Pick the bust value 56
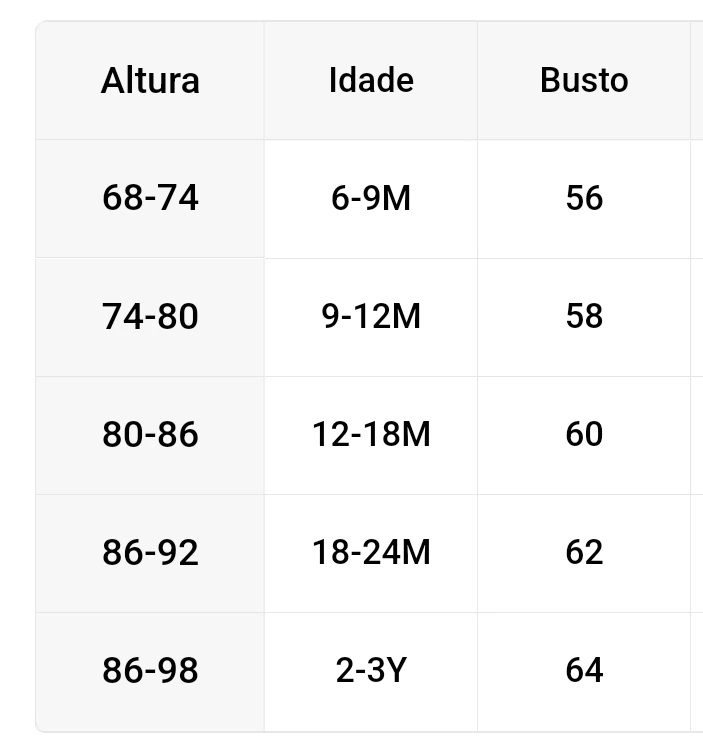 584,198
